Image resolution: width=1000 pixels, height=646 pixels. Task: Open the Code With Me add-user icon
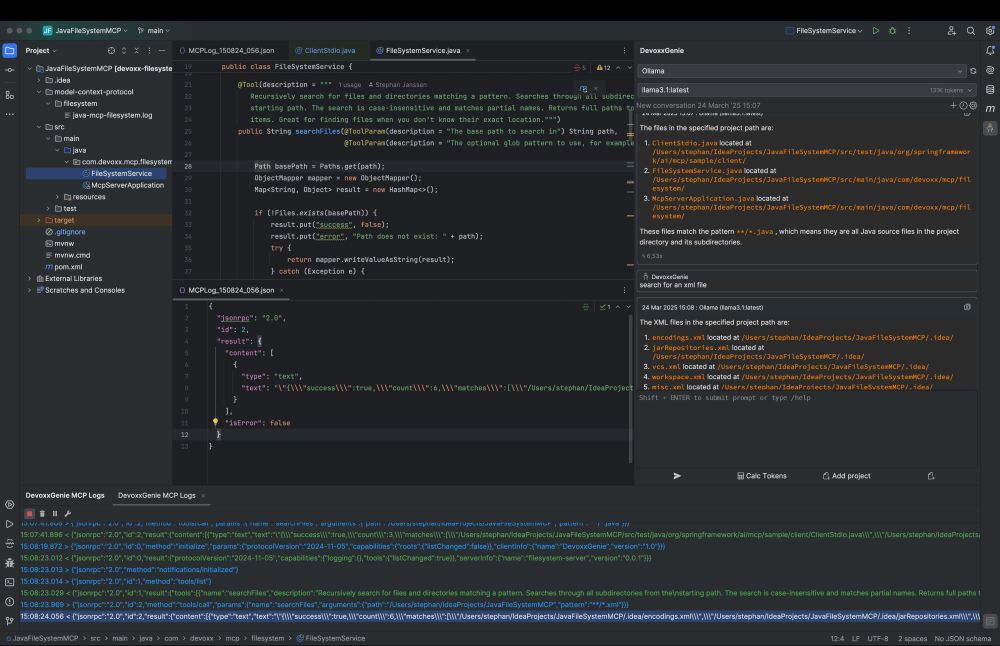tap(952, 31)
